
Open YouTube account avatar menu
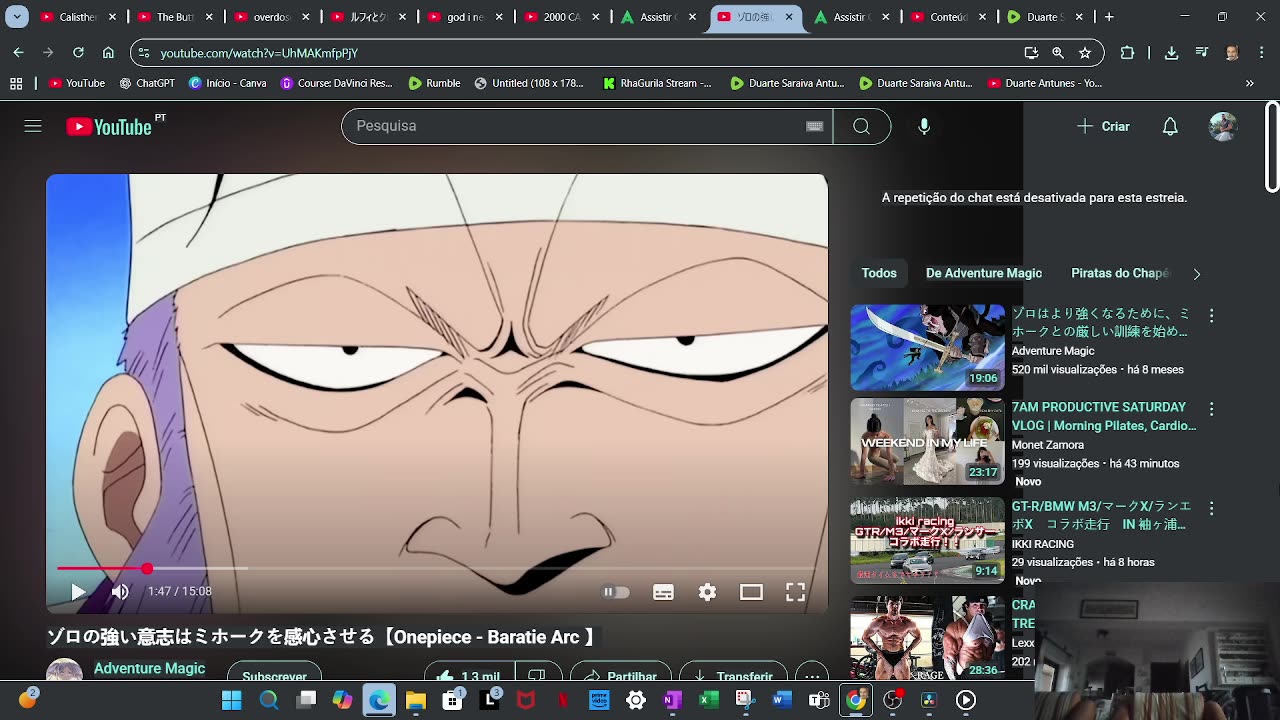click(x=1223, y=126)
